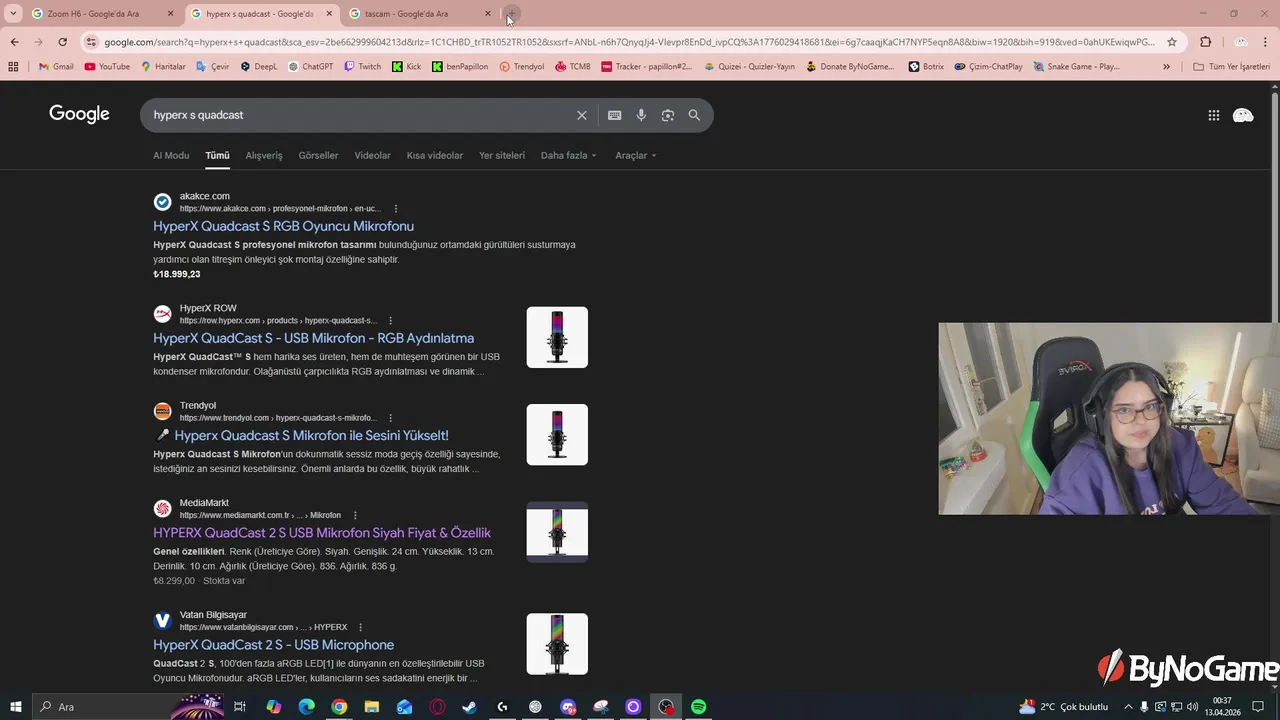Open HyperX QuadCast S - USB Mikrofon link
This screenshot has height=720, width=1280.
pos(313,339)
